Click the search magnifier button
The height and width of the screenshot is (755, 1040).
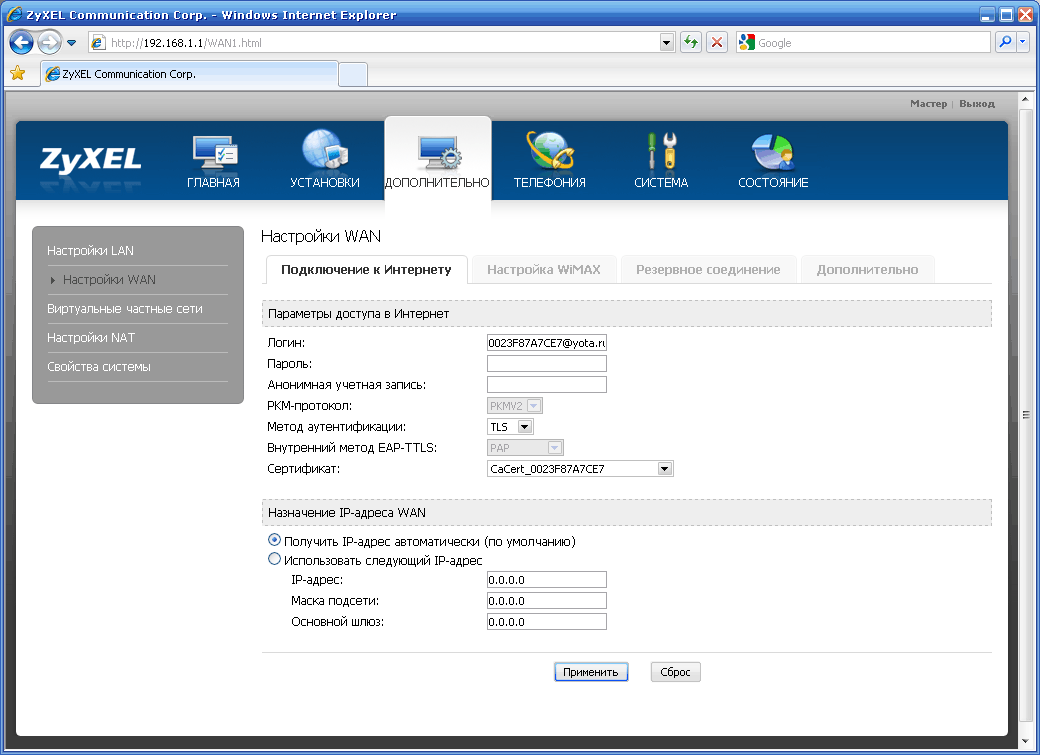[1006, 42]
